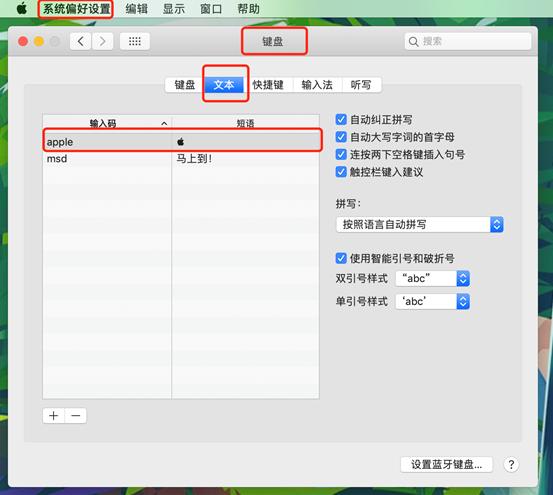The image size is (553, 495).
Task: Open the 窗口 menu
Action: [211, 9]
